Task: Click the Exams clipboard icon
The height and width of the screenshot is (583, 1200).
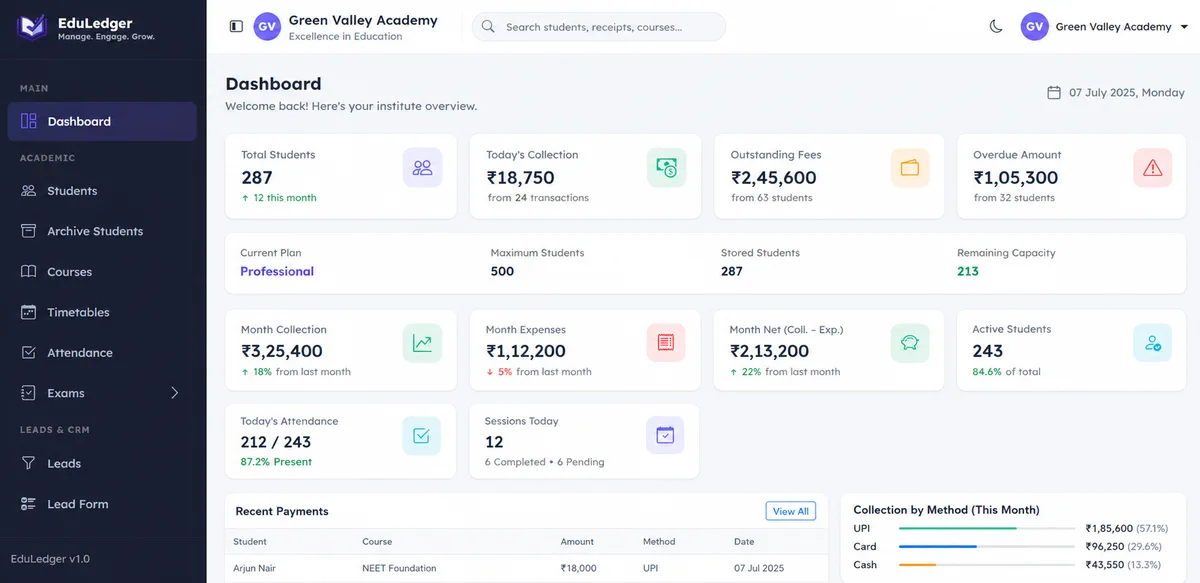Action: point(28,393)
